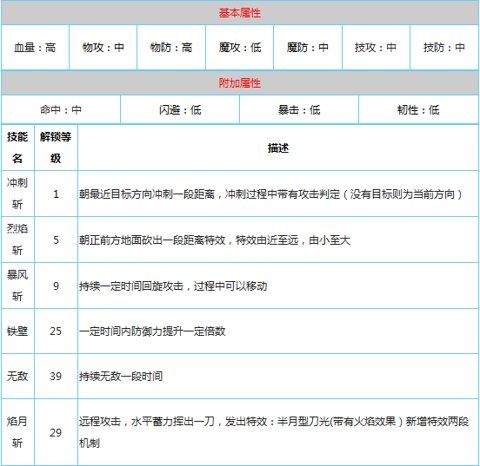Select the 命中：中 cell

[x=61, y=110]
